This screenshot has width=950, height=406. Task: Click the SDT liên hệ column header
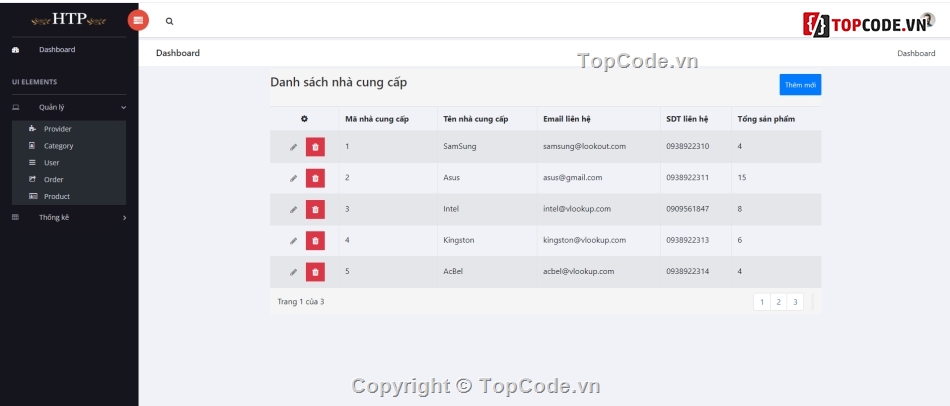click(x=687, y=119)
